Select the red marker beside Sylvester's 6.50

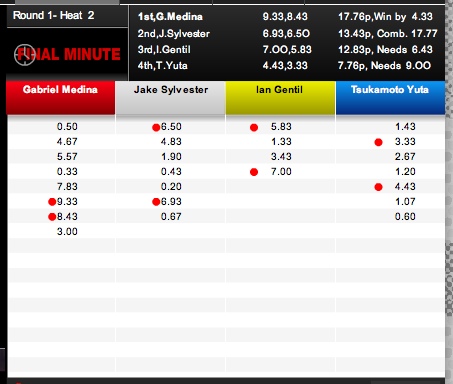pyautogui.click(x=156, y=127)
